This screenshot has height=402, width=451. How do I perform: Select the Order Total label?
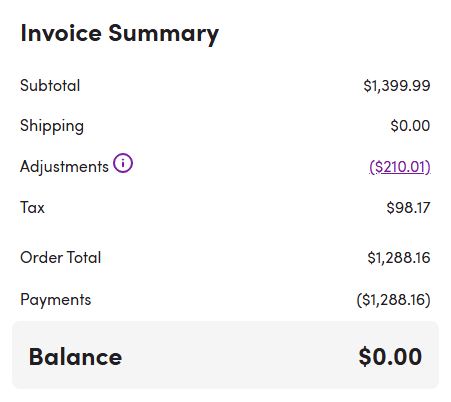tap(61, 257)
